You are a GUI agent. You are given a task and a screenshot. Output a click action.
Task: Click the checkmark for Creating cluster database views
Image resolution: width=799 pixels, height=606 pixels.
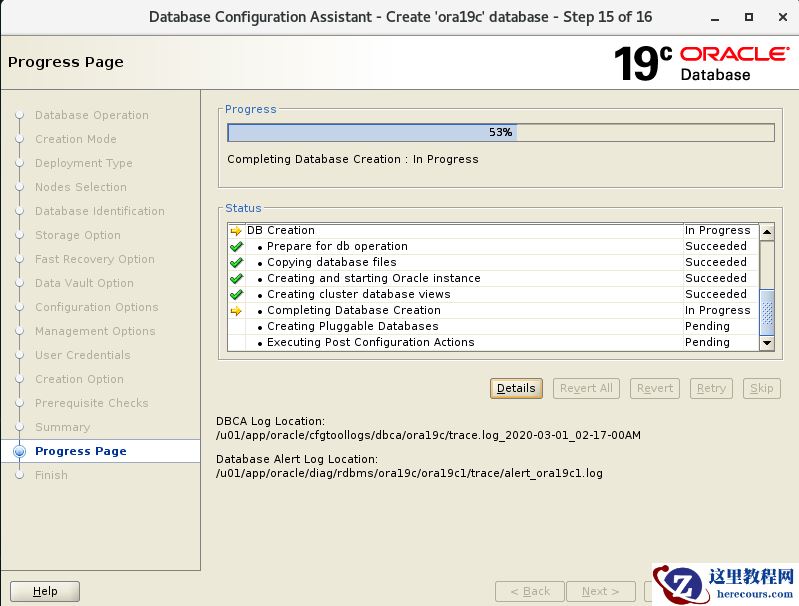(x=236, y=294)
